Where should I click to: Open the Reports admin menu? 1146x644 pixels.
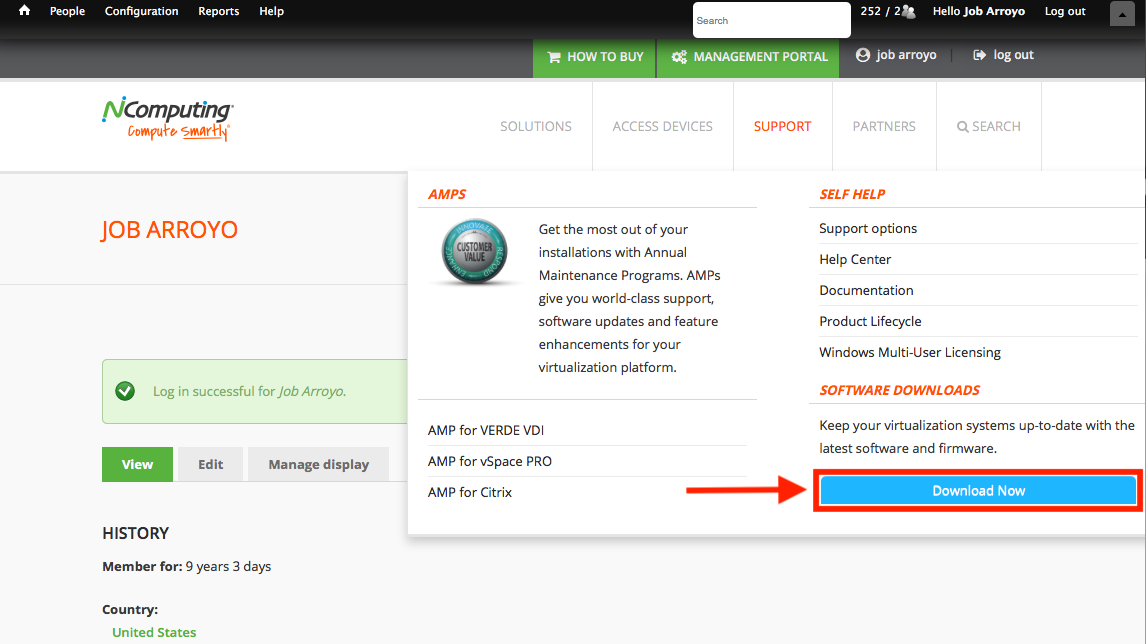pyautogui.click(x=219, y=11)
